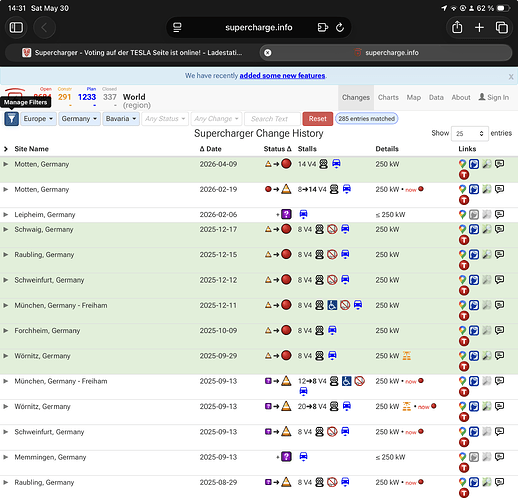Expand the Forchheim, Germany row
Image resolution: width=518 pixels, height=500 pixels.
point(6,330)
